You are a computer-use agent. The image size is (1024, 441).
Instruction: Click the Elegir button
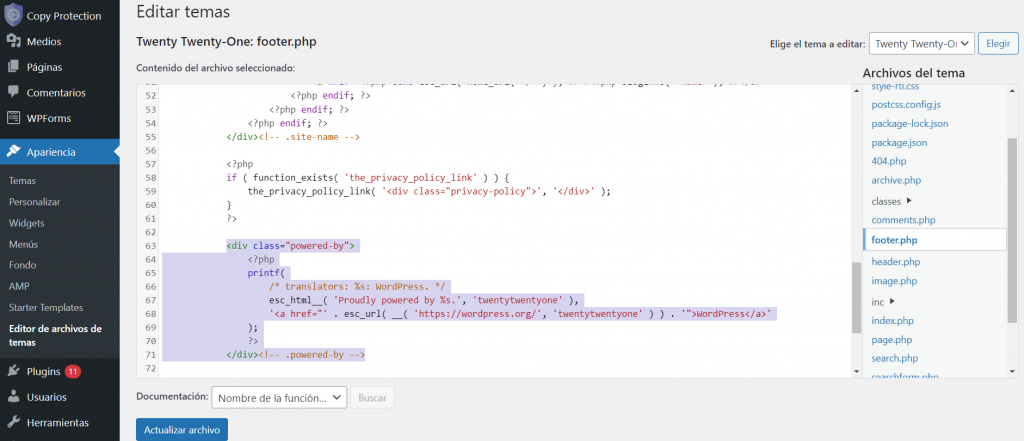pyautogui.click(x=997, y=44)
